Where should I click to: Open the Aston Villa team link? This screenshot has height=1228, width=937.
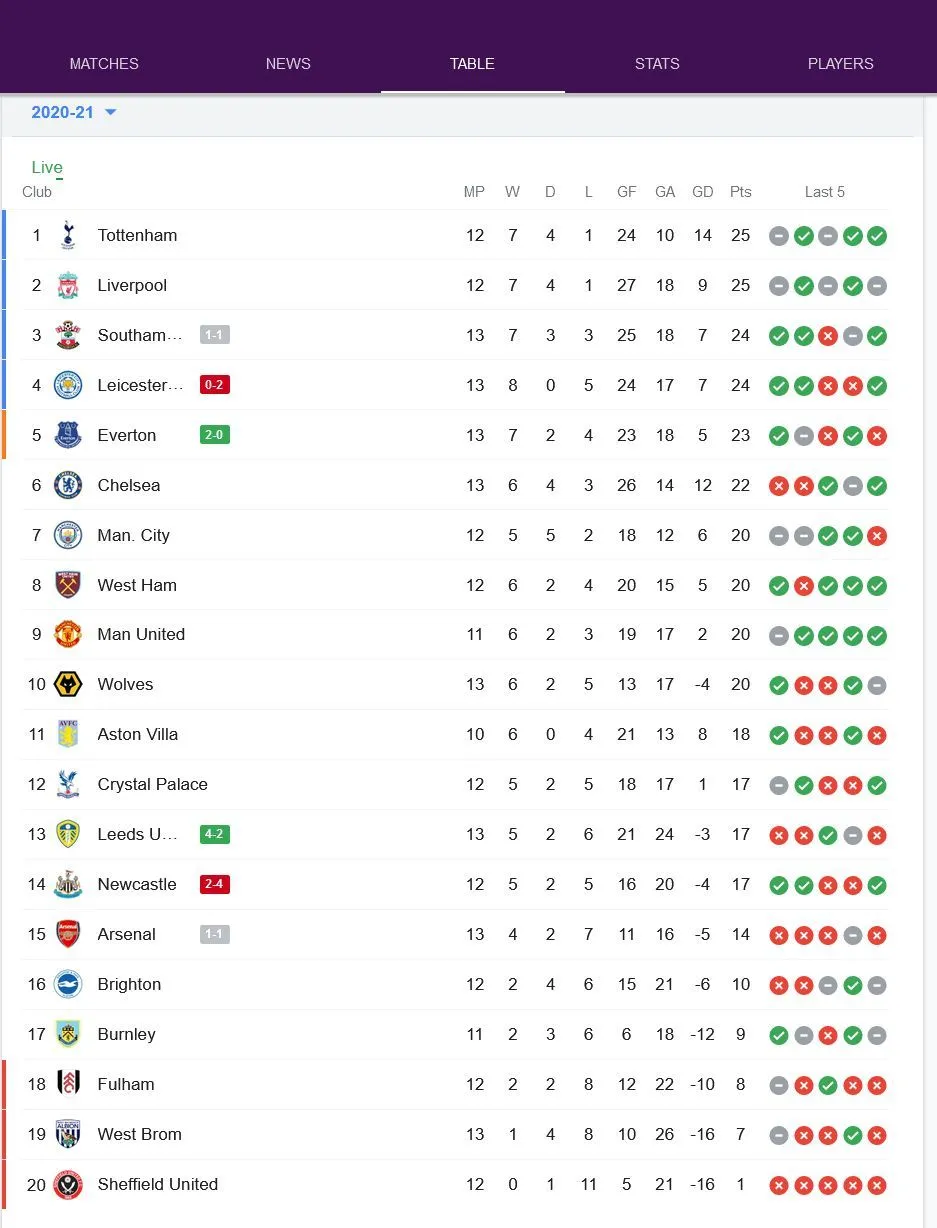point(138,735)
